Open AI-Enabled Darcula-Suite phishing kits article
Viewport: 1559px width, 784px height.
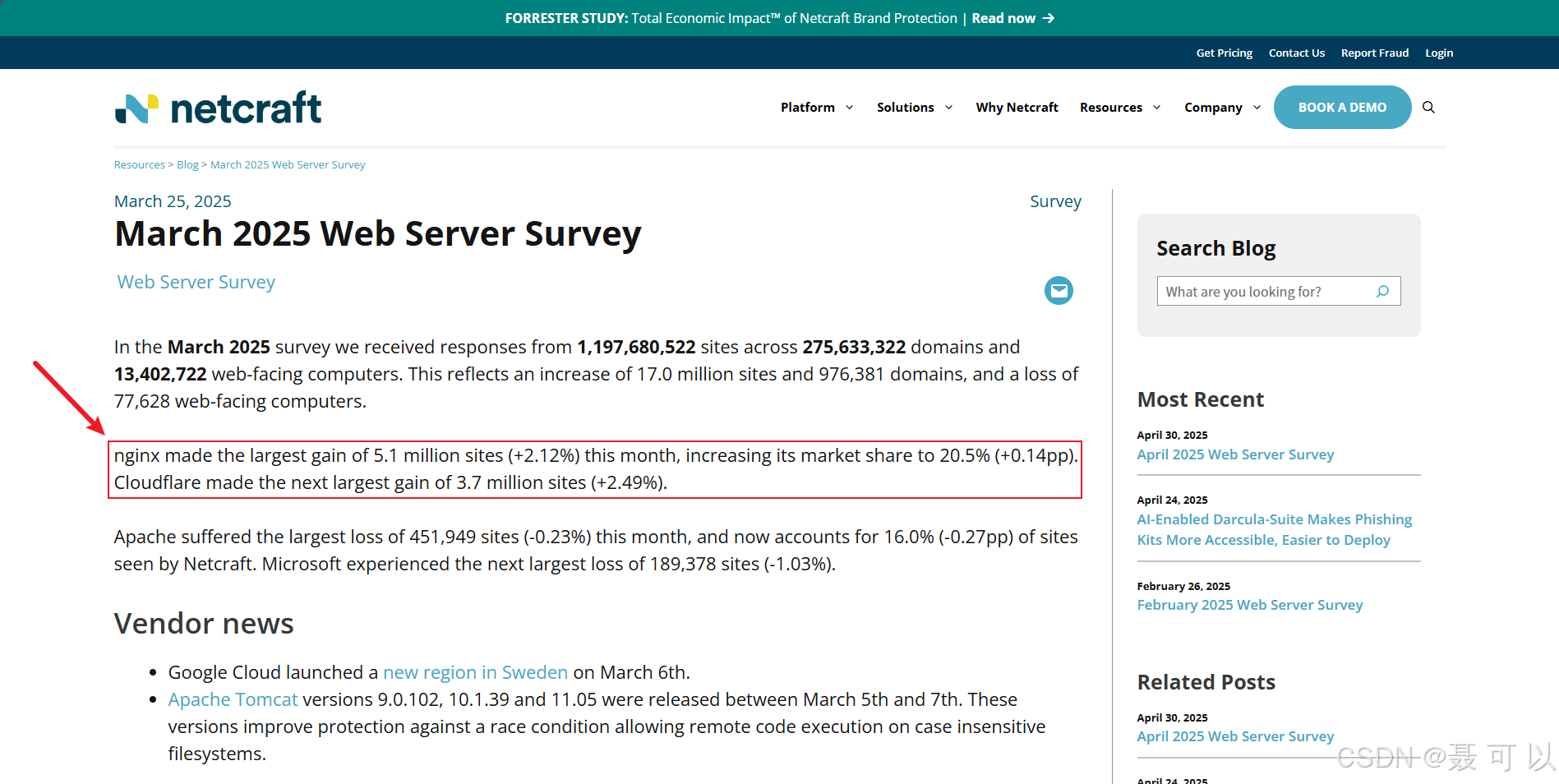click(1275, 530)
